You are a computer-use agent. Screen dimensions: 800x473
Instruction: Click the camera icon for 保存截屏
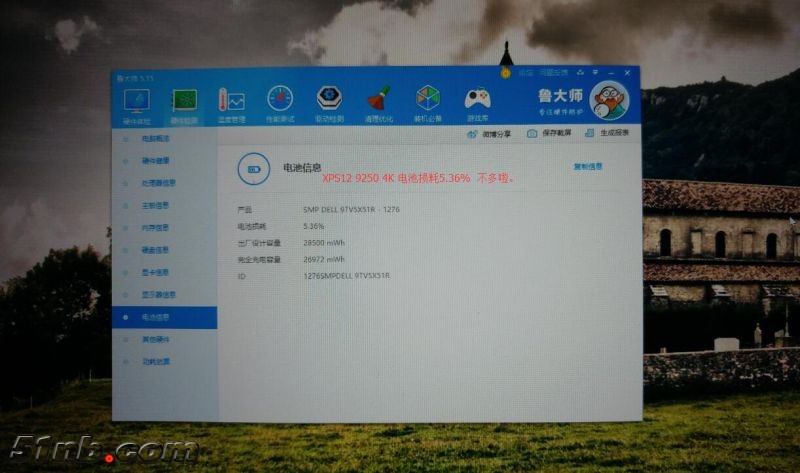(x=532, y=133)
